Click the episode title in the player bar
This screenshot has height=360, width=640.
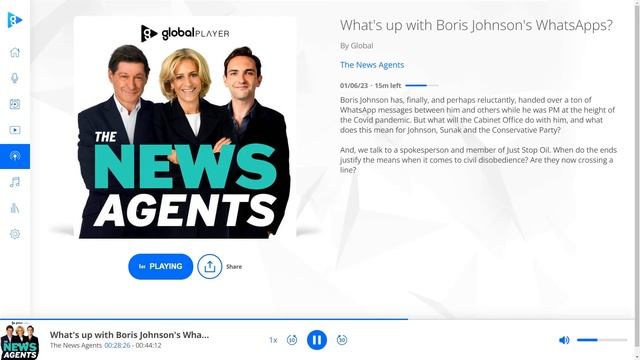click(x=129, y=335)
